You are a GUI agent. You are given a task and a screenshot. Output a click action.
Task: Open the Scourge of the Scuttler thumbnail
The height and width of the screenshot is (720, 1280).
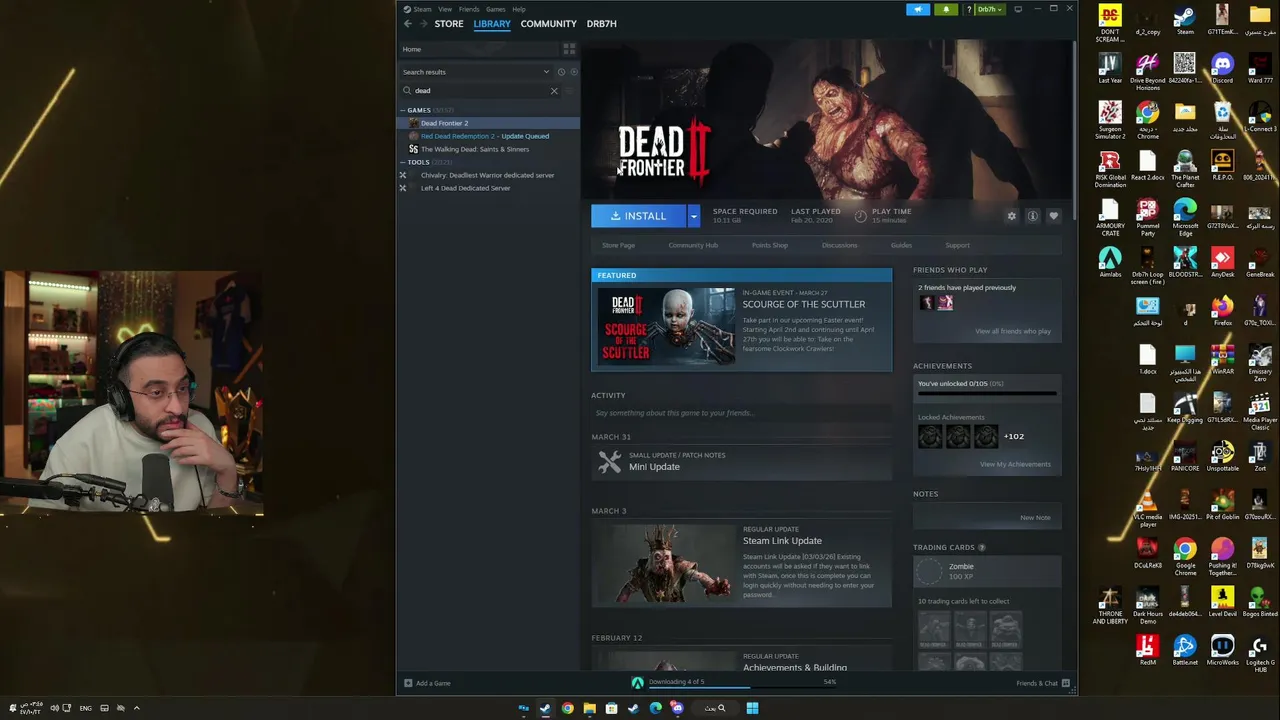coord(666,326)
